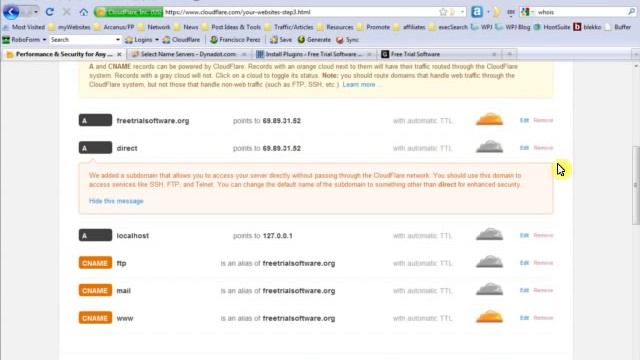Open RoboForm Logins dropdown
The height and width of the screenshot is (360, 640).
point(142,40)
